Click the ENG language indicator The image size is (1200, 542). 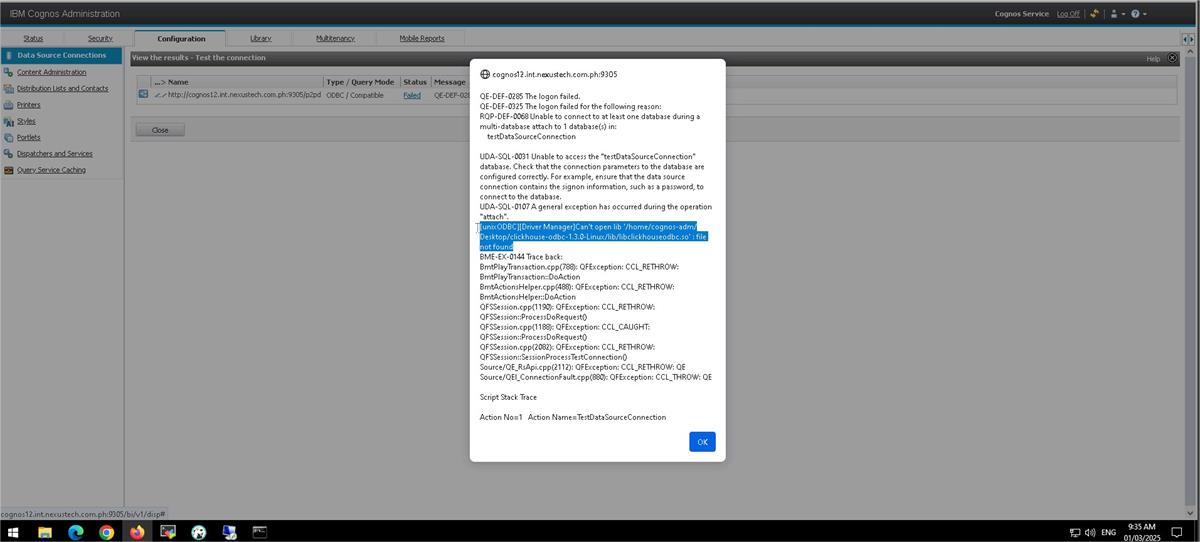coord(1108,532)
